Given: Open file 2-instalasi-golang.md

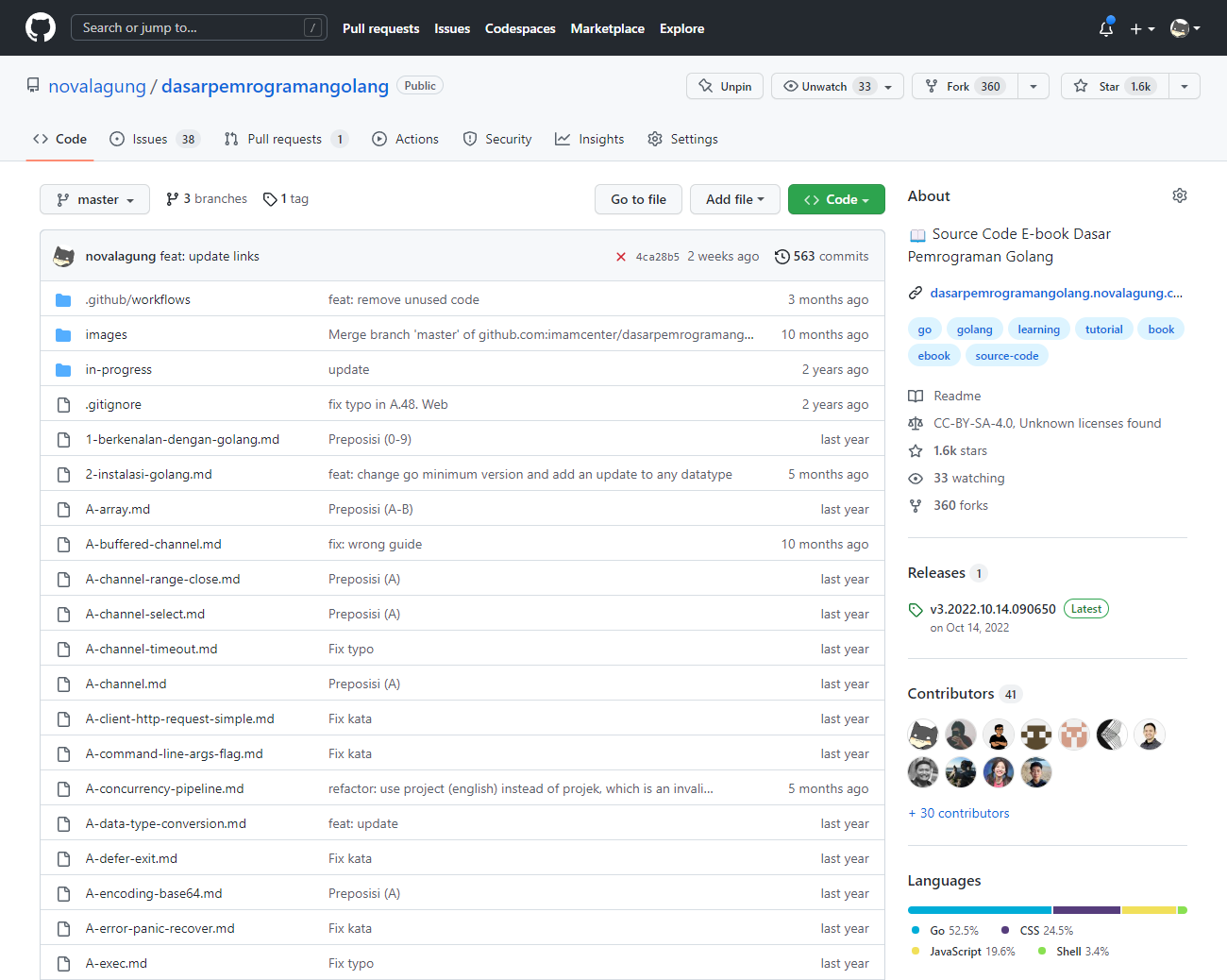Looking at the screenshot, I should tap(148, 474).
